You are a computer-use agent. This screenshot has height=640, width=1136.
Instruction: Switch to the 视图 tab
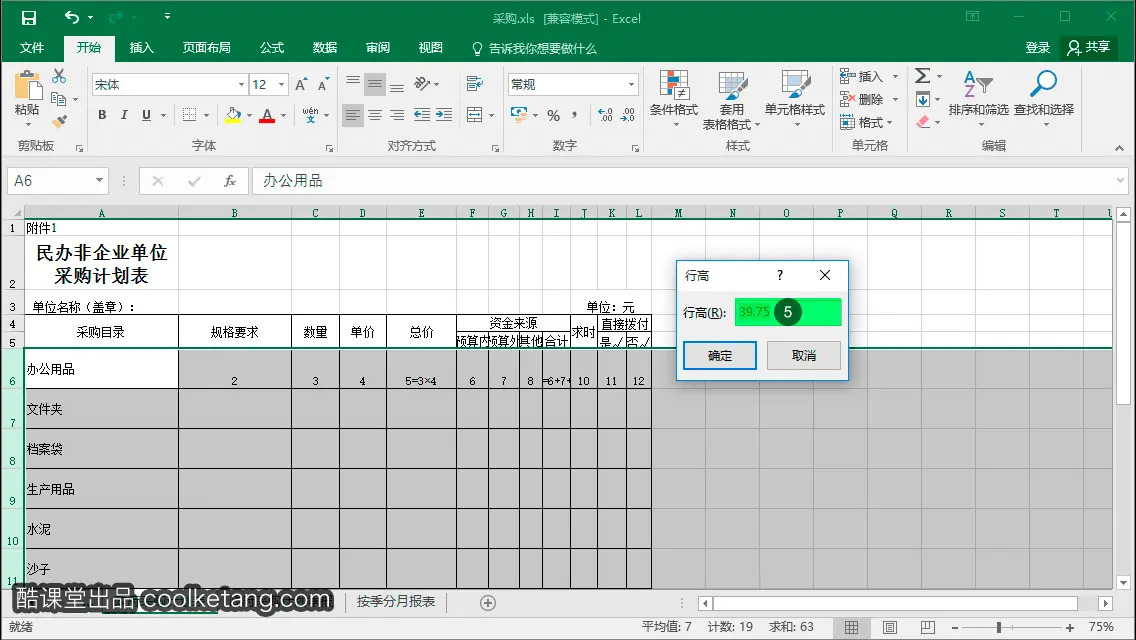coord(430,48)
